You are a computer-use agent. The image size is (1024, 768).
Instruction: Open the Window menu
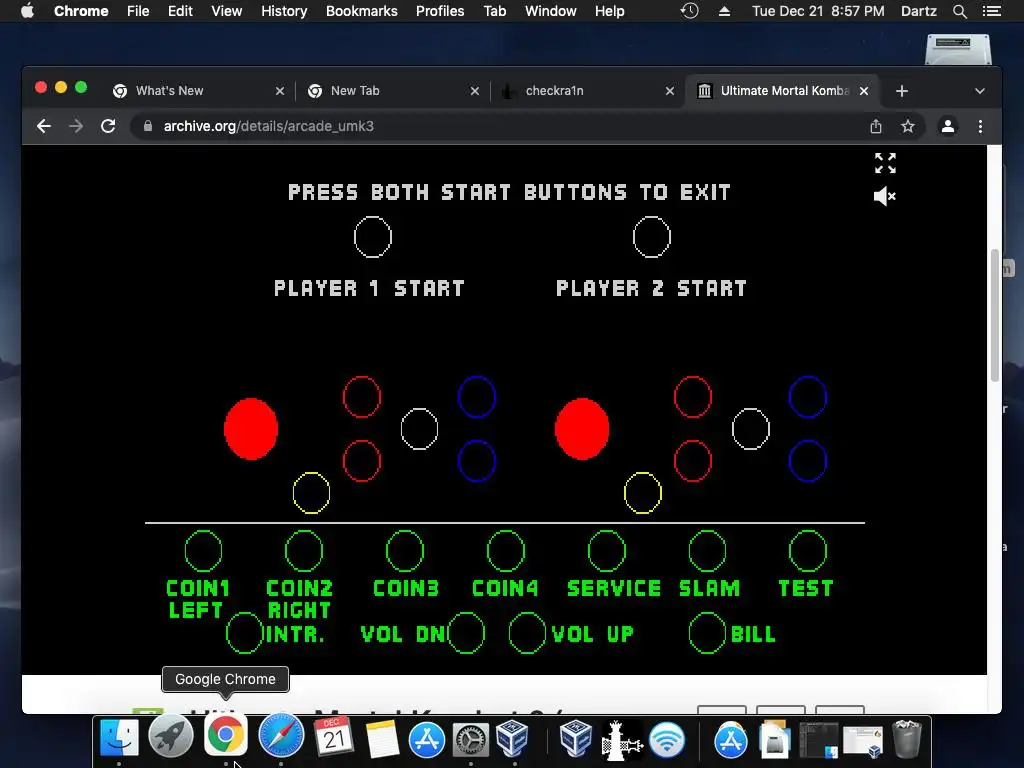[x=551, y=11]
